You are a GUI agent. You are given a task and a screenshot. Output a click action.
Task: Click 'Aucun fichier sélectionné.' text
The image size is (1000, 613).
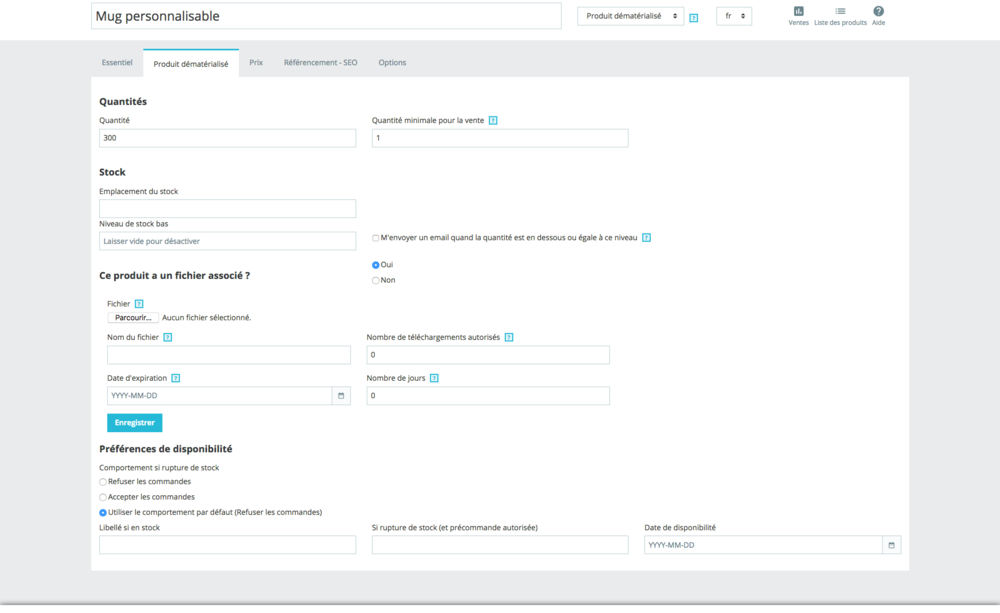207,318
